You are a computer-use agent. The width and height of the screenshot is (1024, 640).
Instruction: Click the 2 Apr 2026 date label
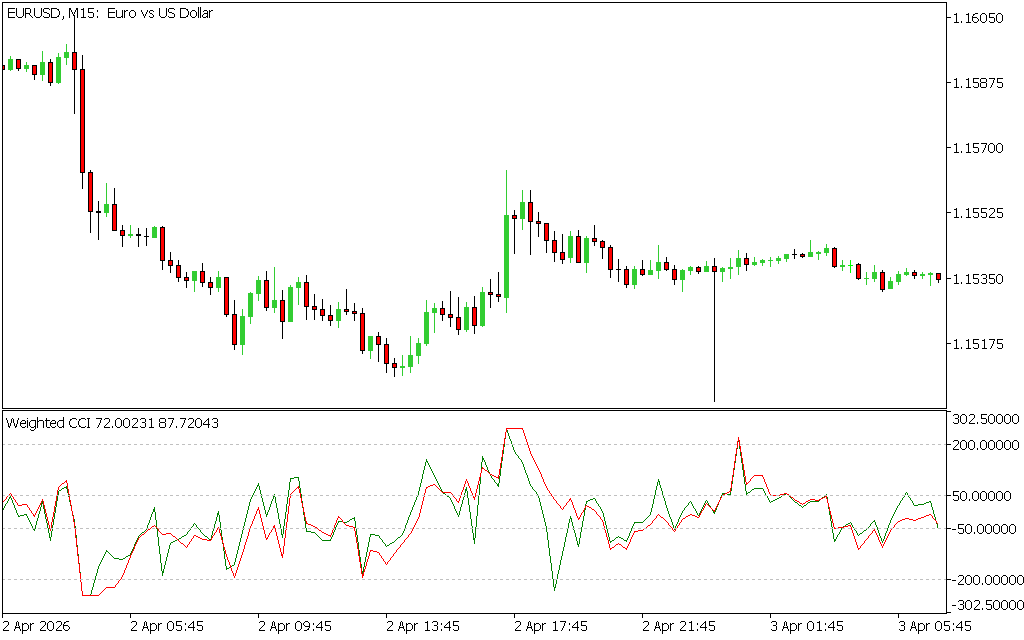coord(38,626)
